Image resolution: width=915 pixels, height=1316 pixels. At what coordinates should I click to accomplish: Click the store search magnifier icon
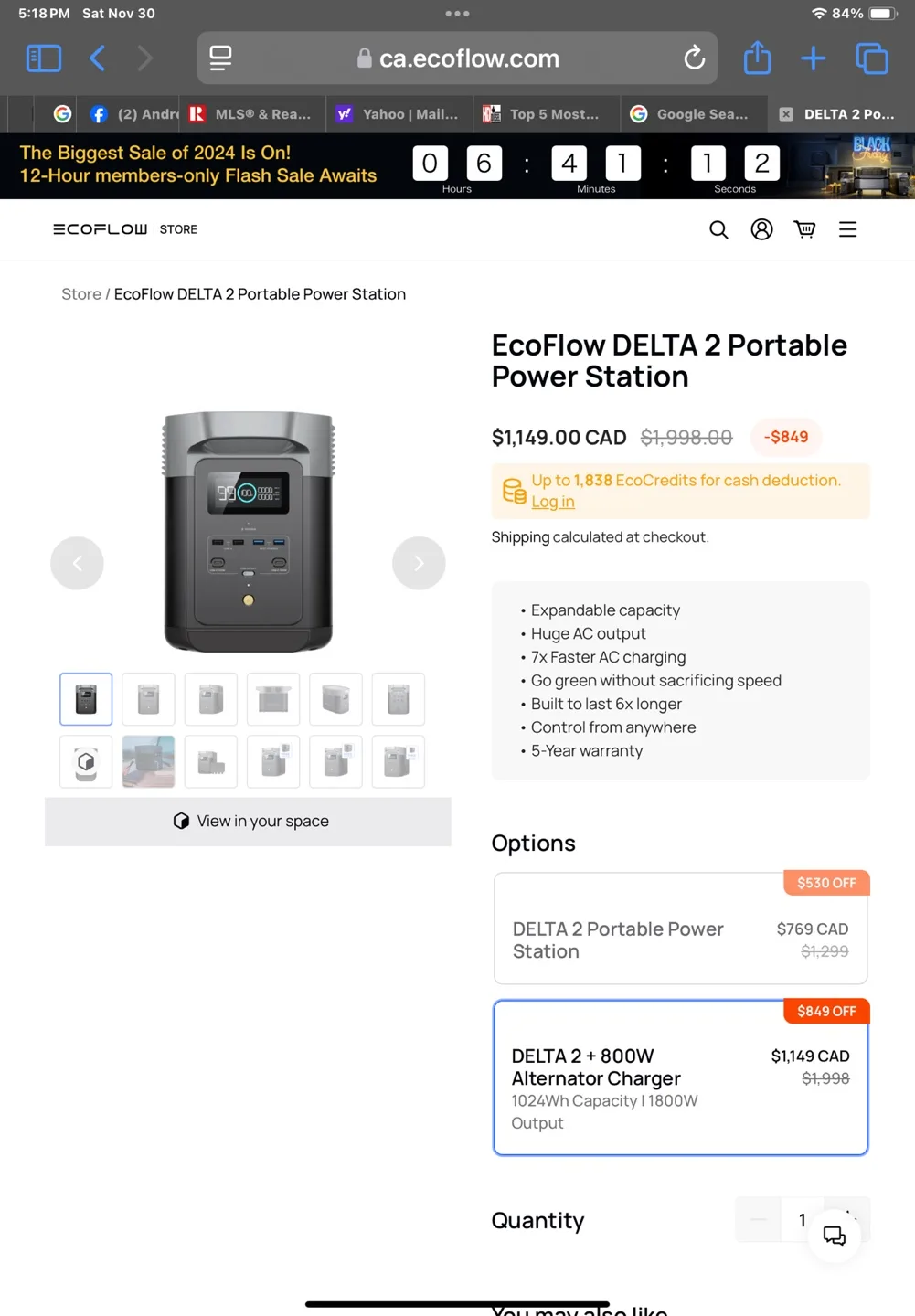[718, 229]
